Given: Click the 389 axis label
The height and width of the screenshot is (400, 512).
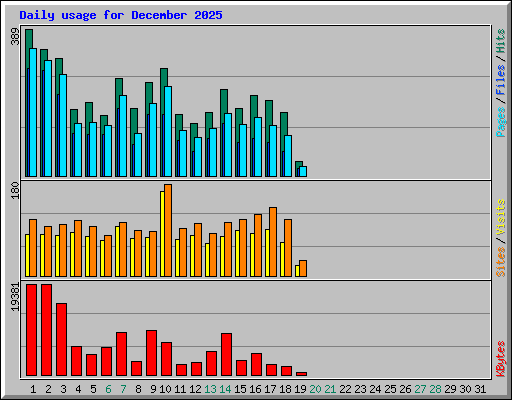Looking at the screenshot, I should pos(15,37).
